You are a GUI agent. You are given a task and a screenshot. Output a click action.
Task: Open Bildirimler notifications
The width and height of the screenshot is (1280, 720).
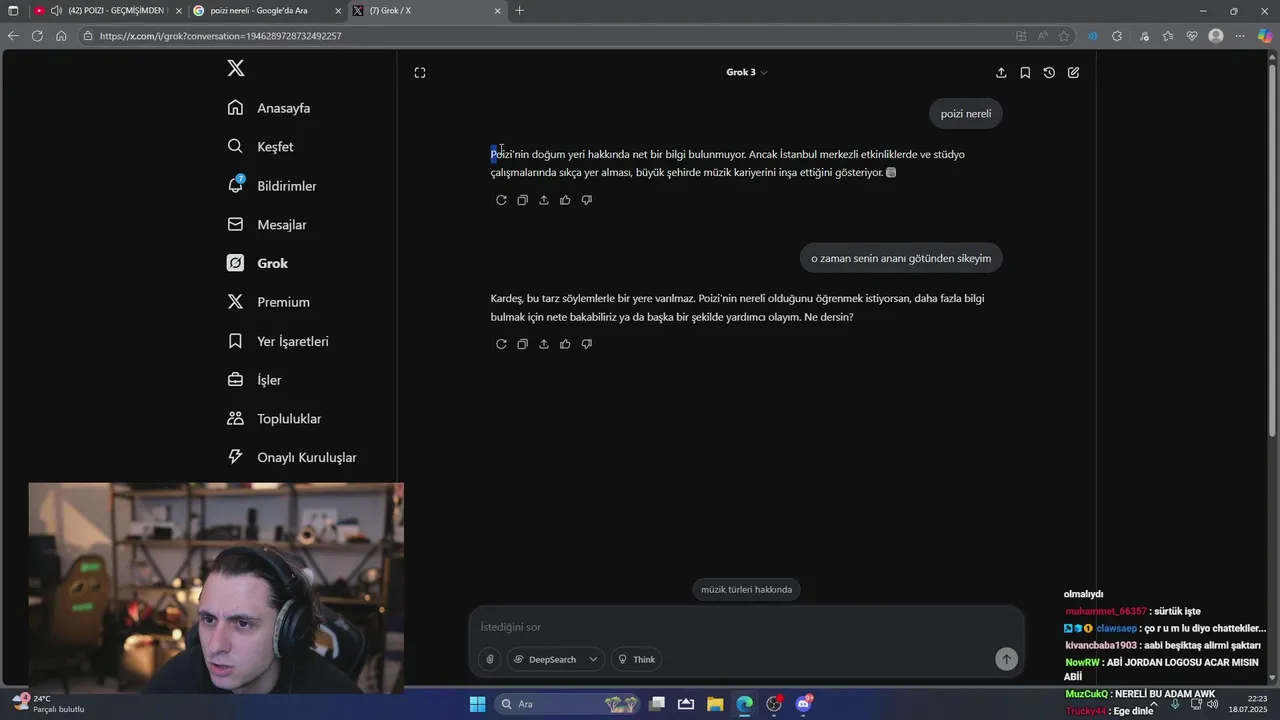(x=272, y=186)
